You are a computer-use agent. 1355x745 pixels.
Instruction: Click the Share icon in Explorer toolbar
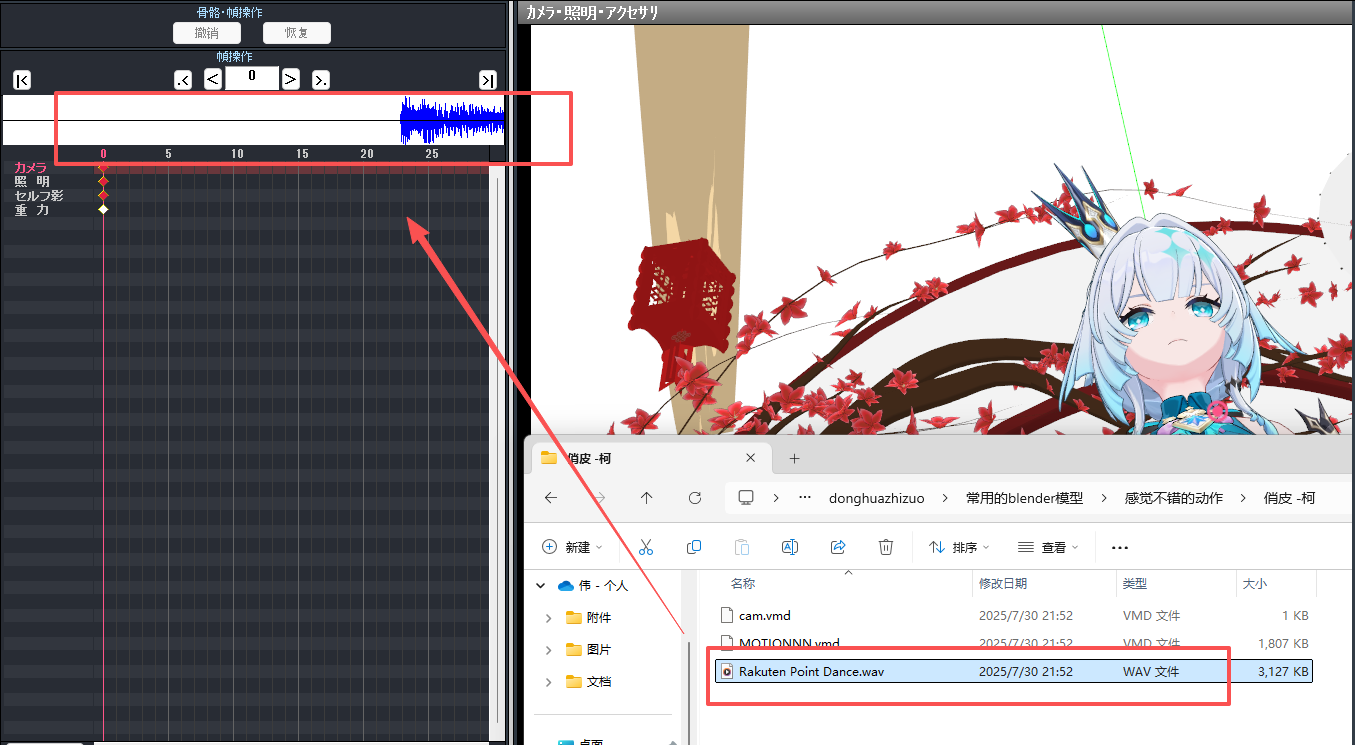point(838,547)
